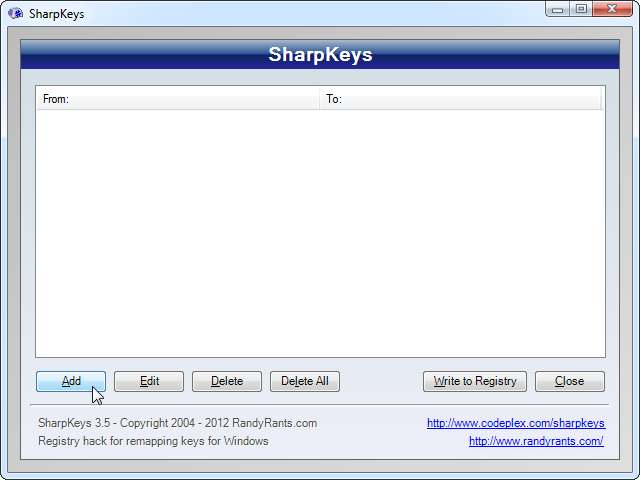Click 'Registry hack for remapping keys' text
This screenshot has width=640, height=480.
(153, 441)
